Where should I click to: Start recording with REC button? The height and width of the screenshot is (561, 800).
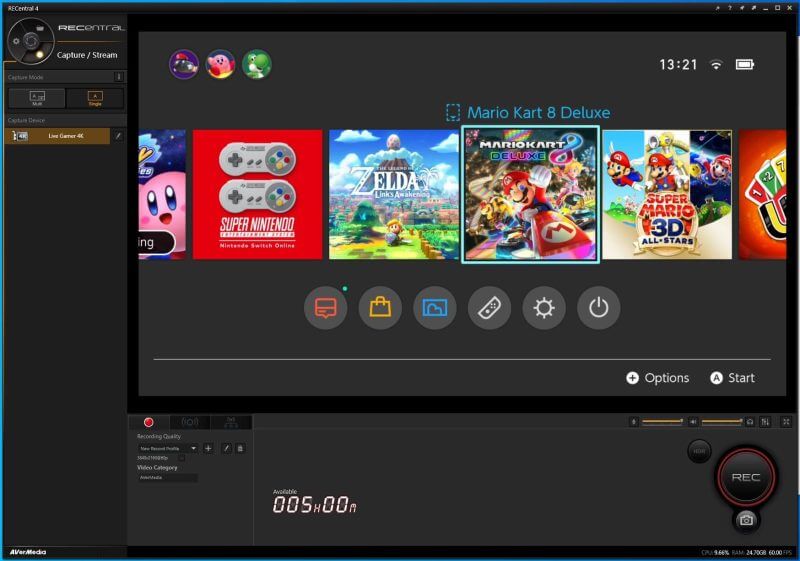point(746,477)
